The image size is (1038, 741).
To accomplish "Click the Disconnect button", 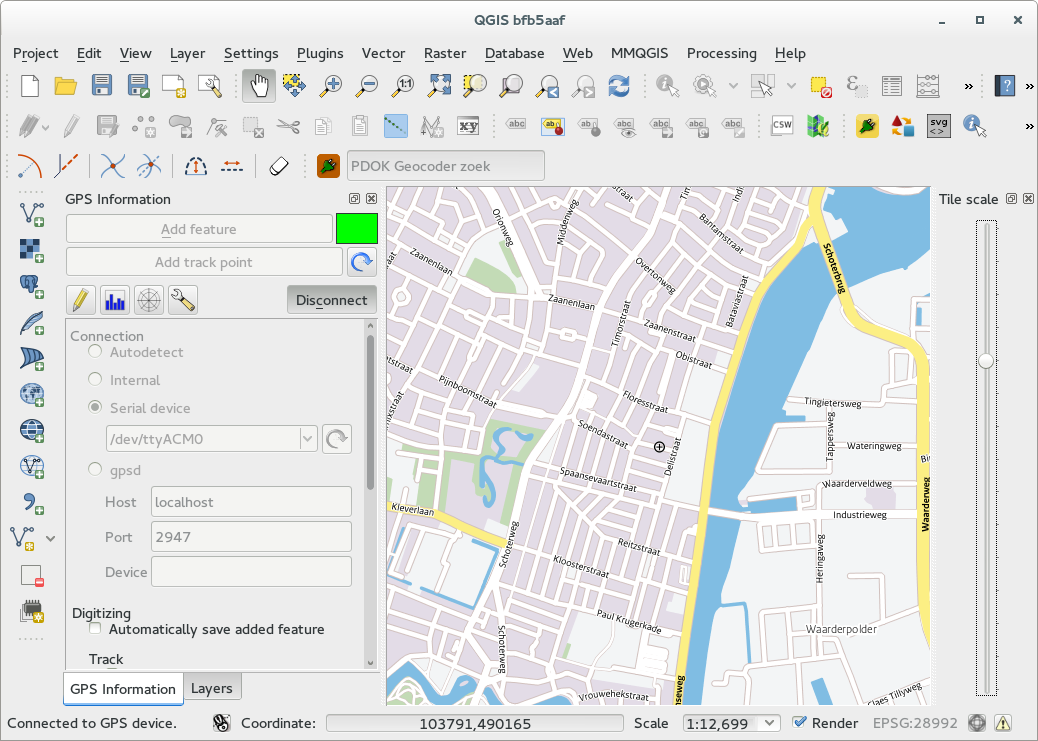I will point(332,300).
